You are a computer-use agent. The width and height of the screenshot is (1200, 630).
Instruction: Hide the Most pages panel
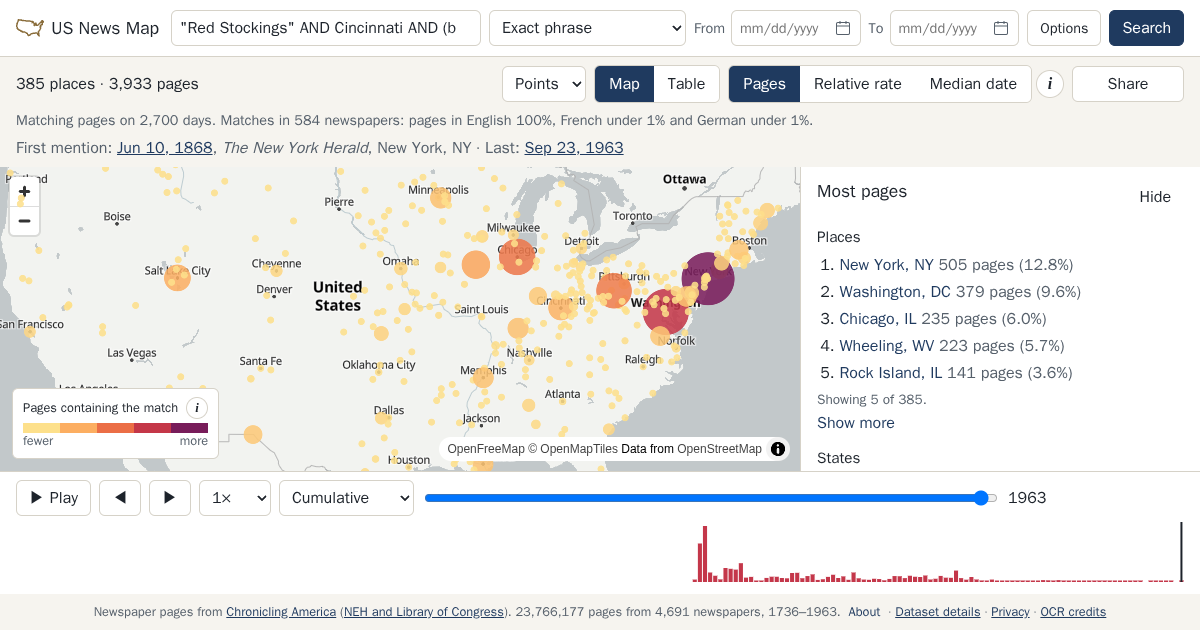[1155, 197]
